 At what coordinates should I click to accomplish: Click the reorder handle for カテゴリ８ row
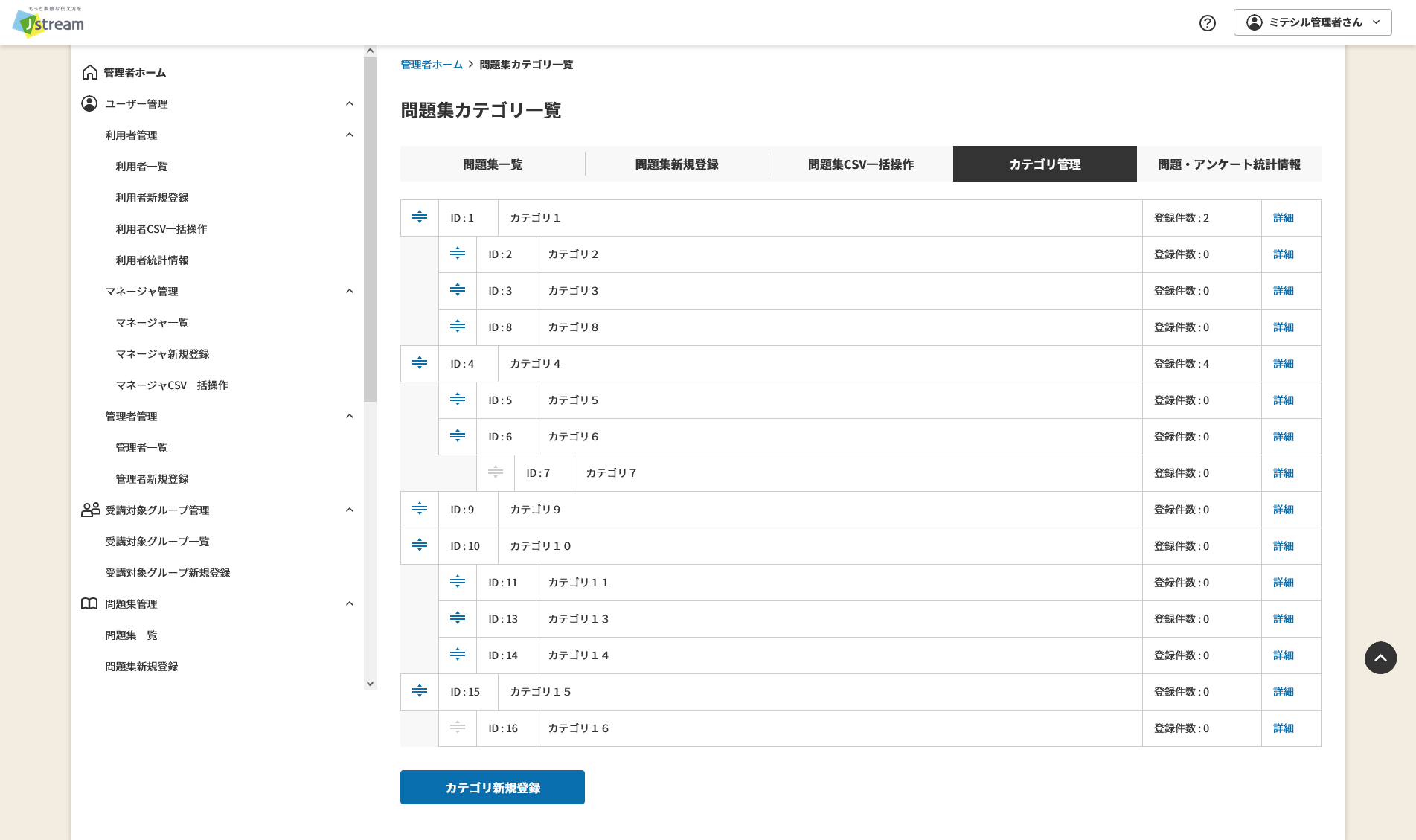pos(458,327)
